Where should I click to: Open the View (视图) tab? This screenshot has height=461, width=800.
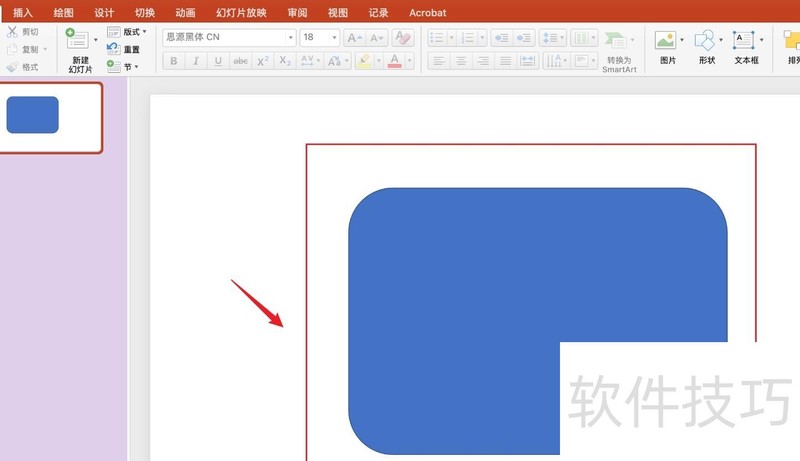pyautogui.click(x=338, y=13)
